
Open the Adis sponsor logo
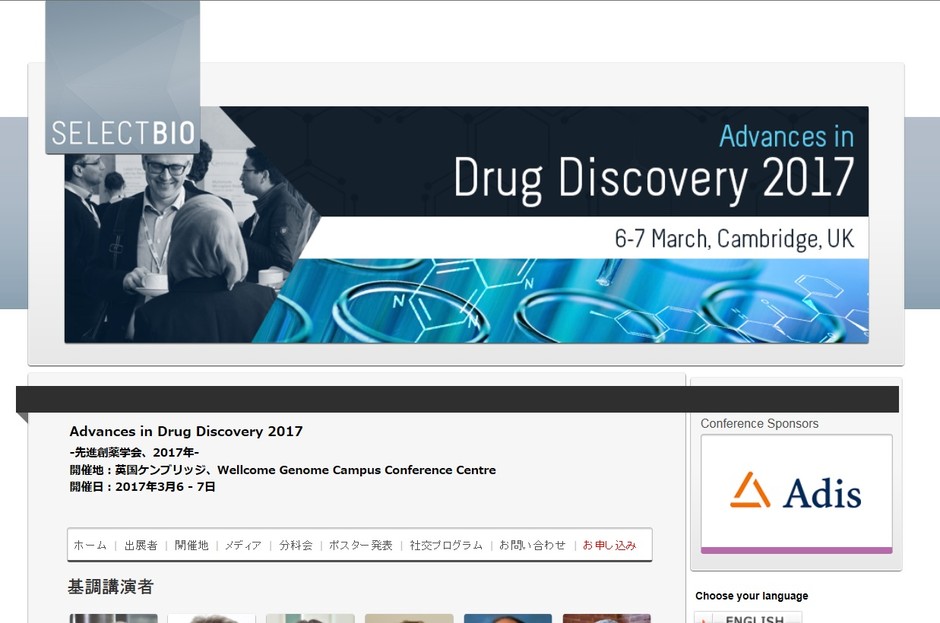tap(796, 490)
